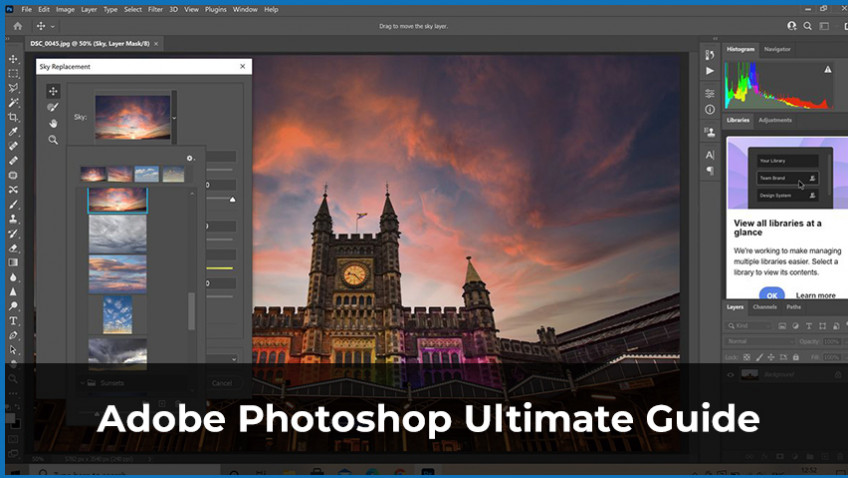The image size is (848, 478).
Task: Choose the Rectangular Marquee tool
Action: (13, 74)
